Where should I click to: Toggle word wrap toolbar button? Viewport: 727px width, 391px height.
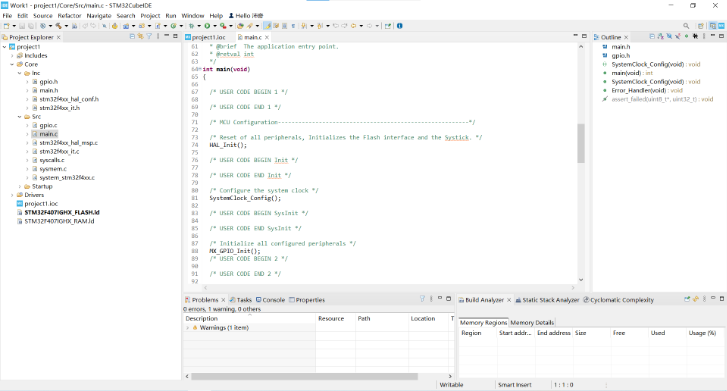pos(276,26)
